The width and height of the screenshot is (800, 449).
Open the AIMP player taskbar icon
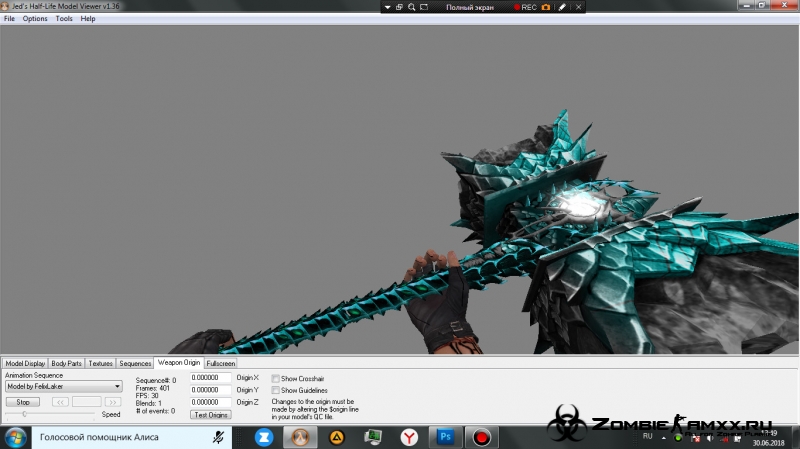337,437
